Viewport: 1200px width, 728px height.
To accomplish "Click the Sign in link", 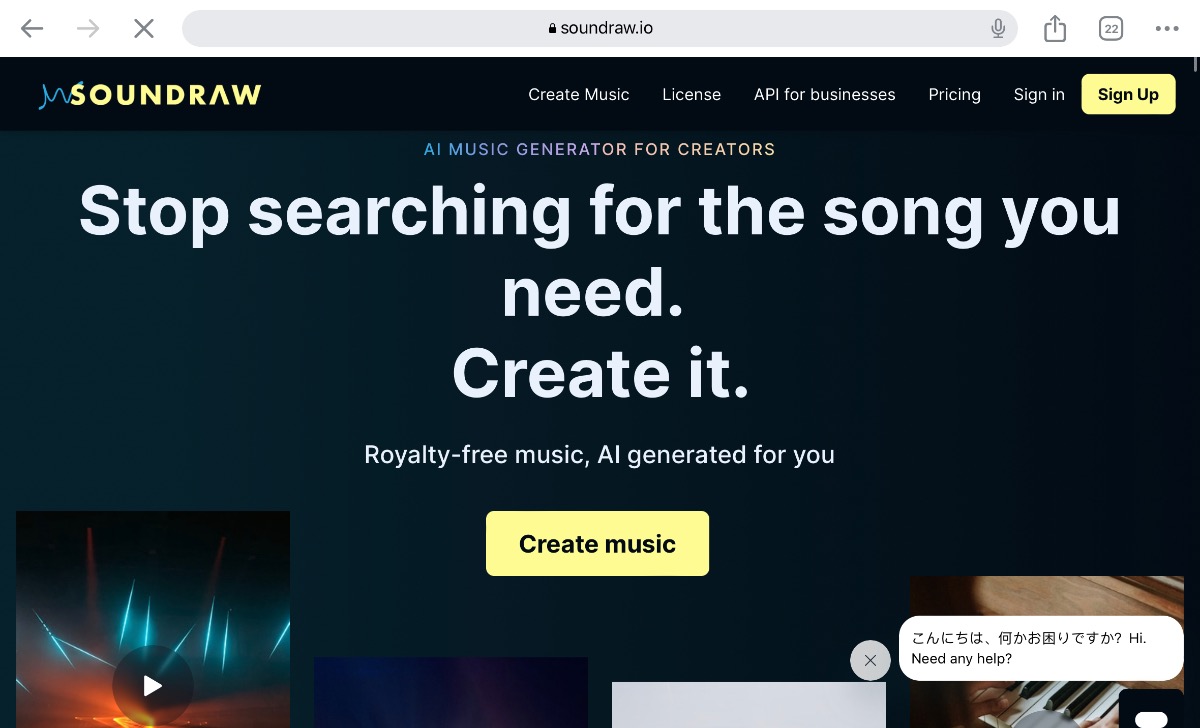I will [x=1039, y=94].
